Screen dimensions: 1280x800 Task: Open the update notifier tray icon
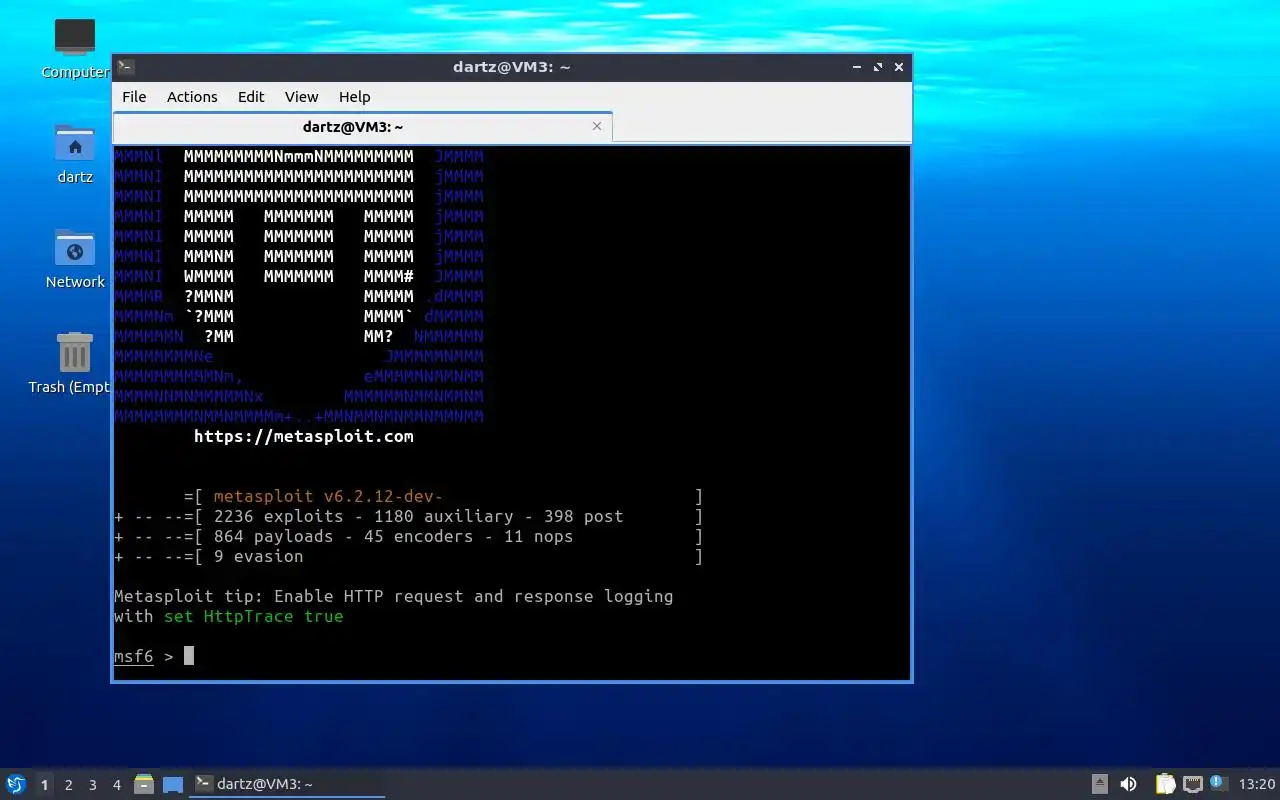point(1218,783)
